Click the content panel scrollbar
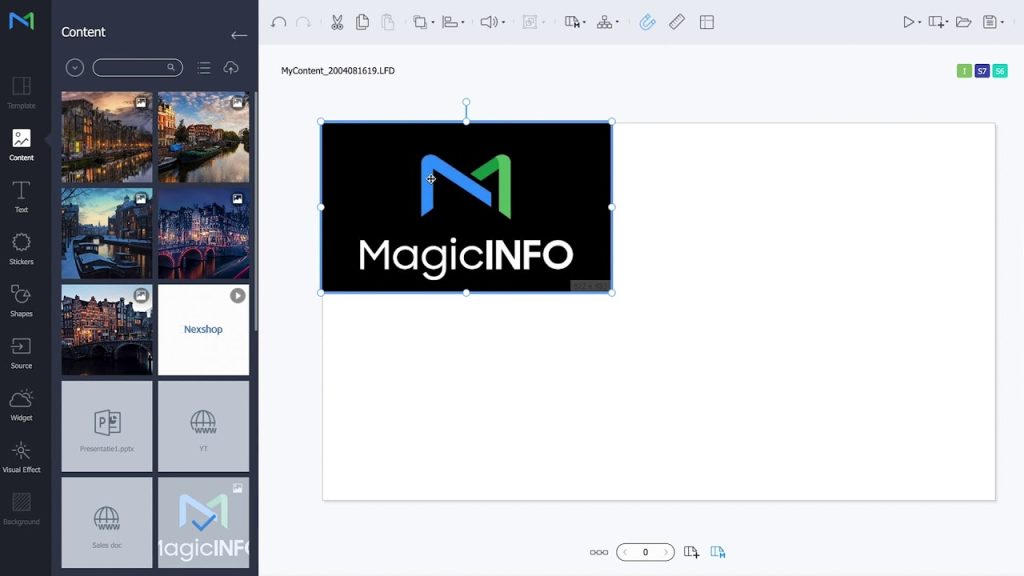This screenshot has height=576, width=1024. coord(255,211)
